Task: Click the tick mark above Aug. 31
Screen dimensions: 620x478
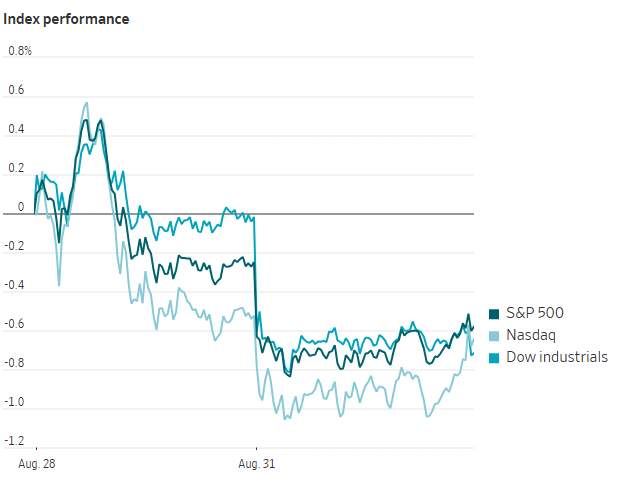Action: (256, 449)
